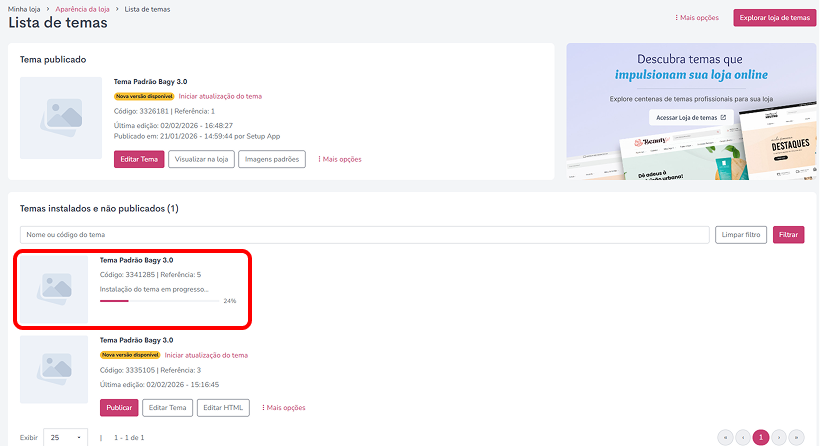
Task: Go to next page arrow in pagination
Action: coord(779,438)
